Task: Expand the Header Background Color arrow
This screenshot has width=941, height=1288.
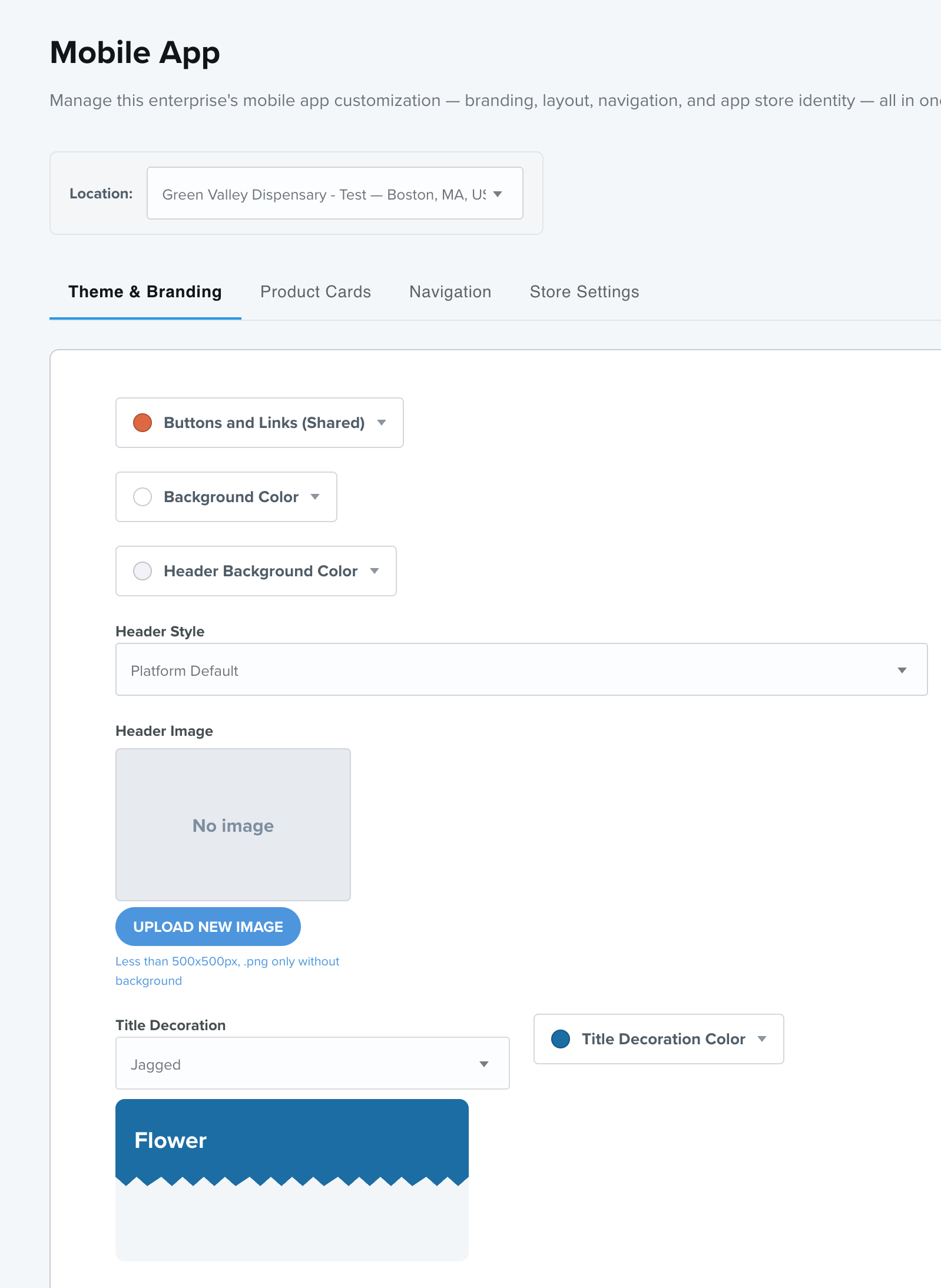Action: tap(375, 571)
